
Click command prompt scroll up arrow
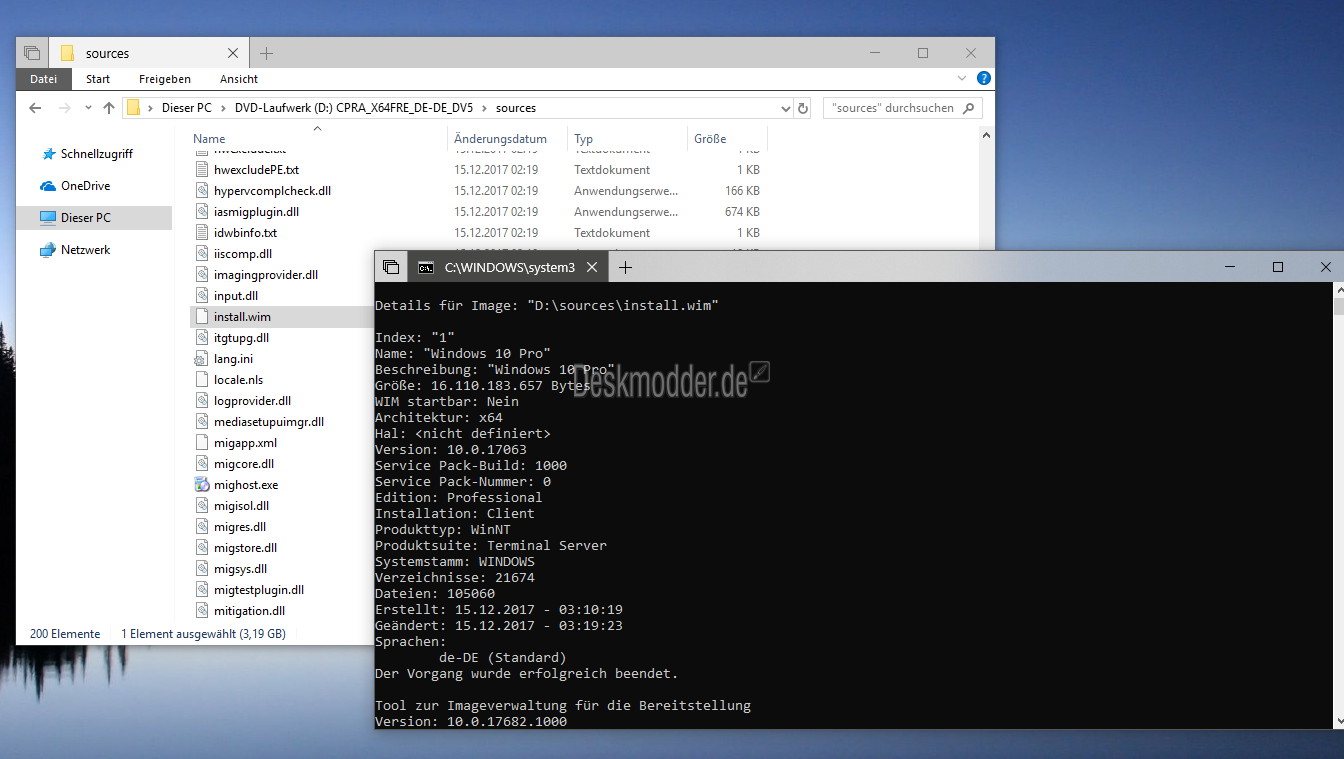point(1338,290)
